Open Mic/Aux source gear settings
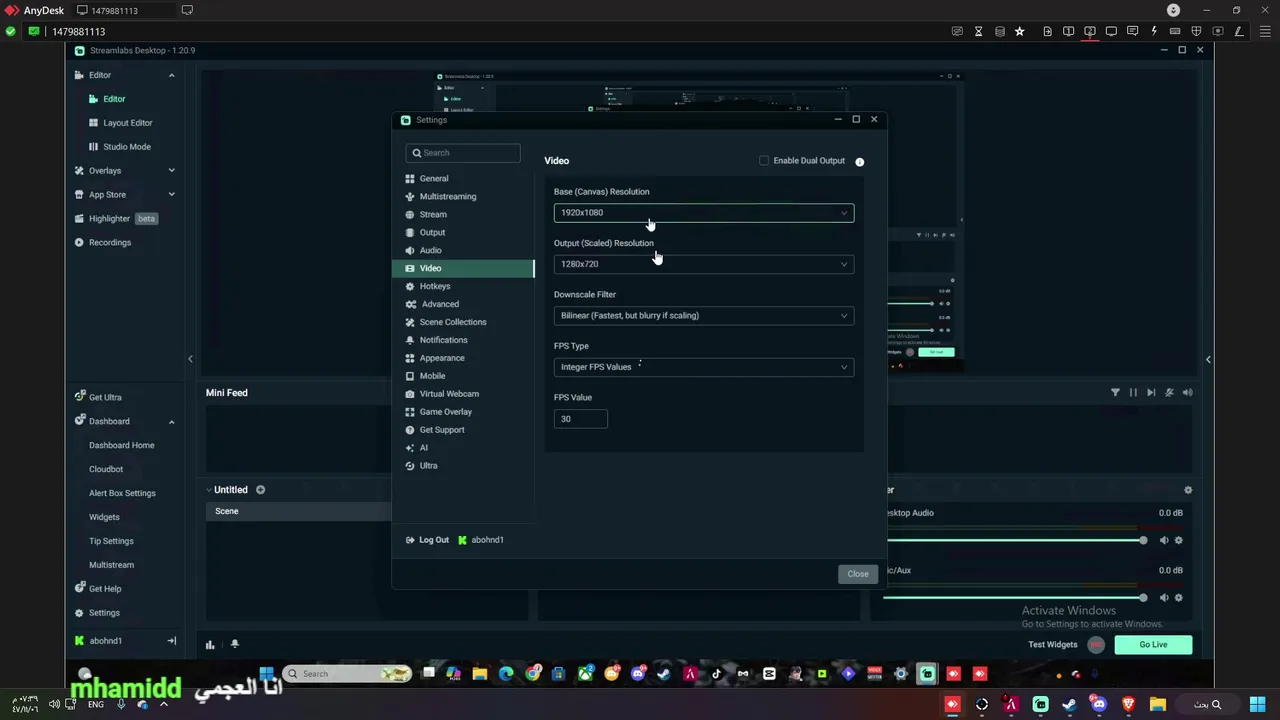Image resolution: width=1280 pixels, height=720 pixels. pyautogui.click(x=1179, y=598)
